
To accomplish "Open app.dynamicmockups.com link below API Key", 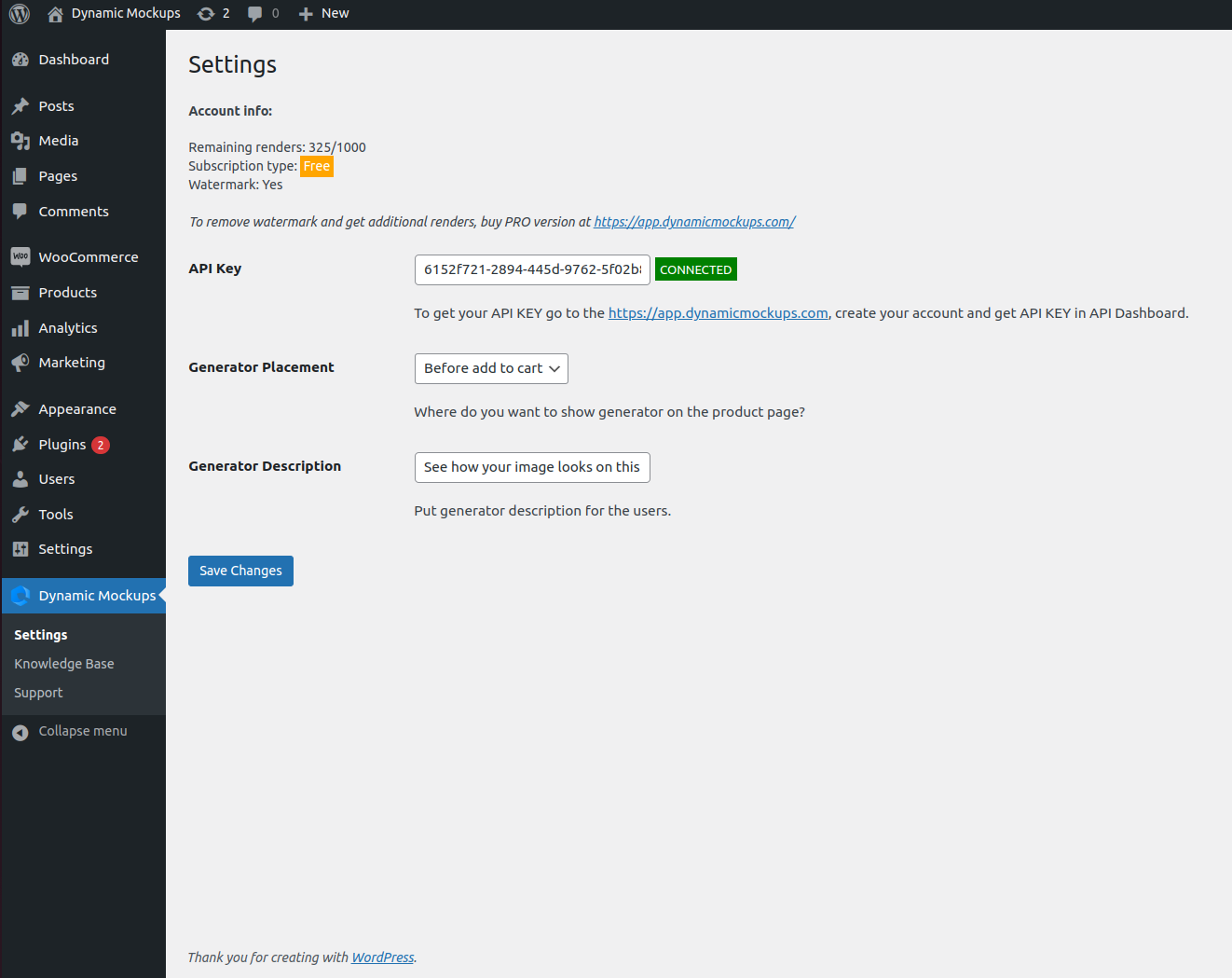I will click(719, 313).
